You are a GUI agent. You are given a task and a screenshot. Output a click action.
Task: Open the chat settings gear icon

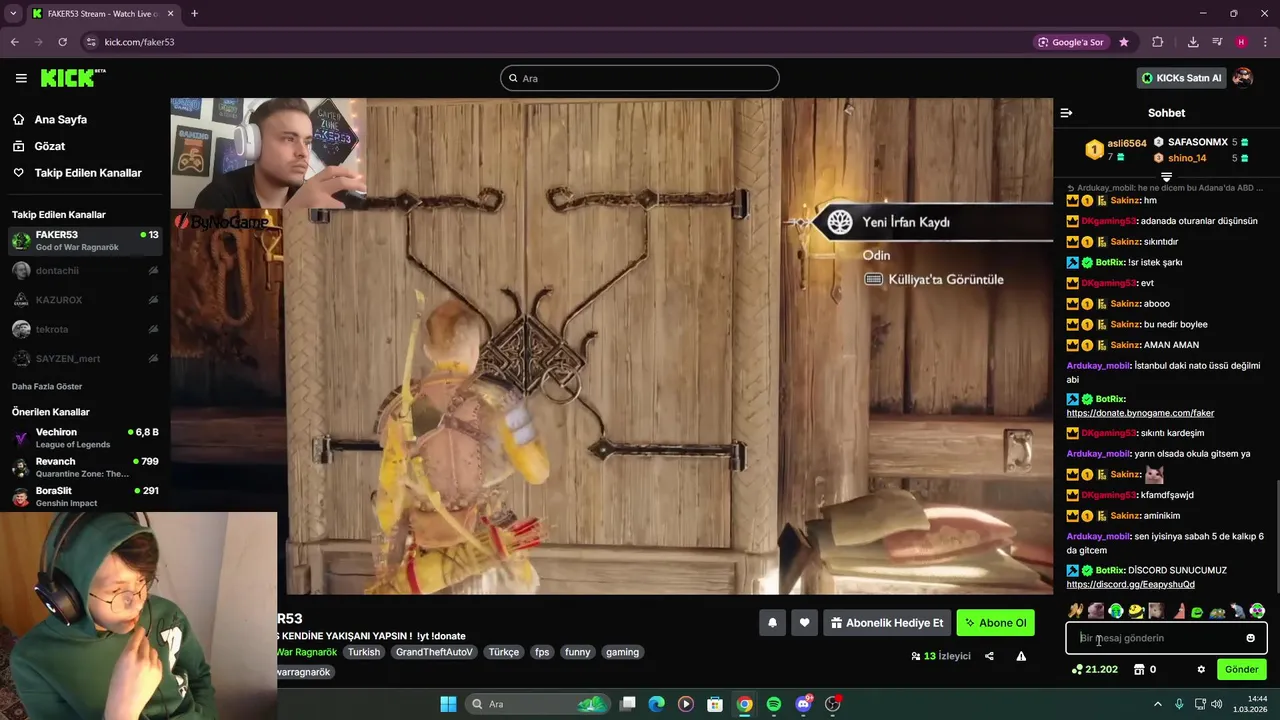[x=1202, y=669]
